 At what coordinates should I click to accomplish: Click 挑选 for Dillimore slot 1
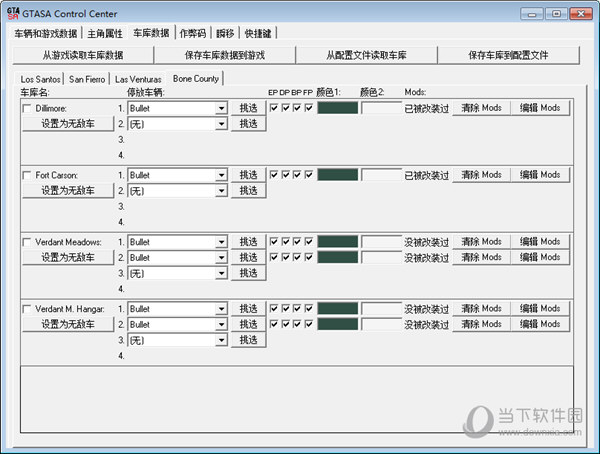(x=248, y=108)
